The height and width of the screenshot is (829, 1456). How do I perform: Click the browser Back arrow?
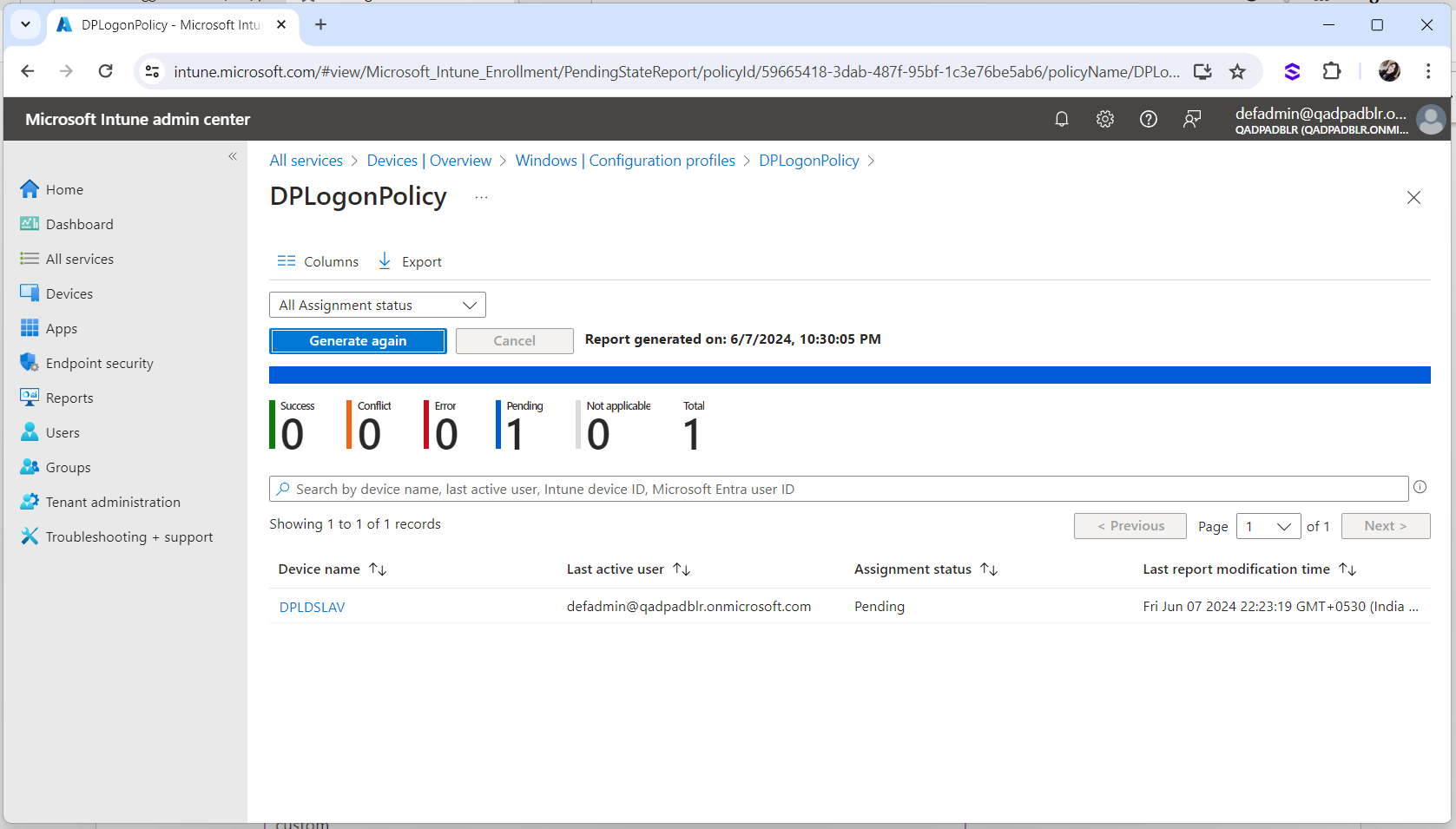(28, 71)
